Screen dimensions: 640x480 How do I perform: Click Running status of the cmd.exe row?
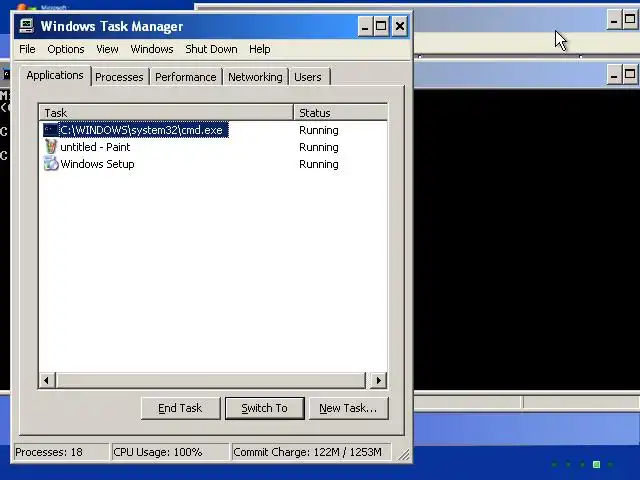click(319, 130)
